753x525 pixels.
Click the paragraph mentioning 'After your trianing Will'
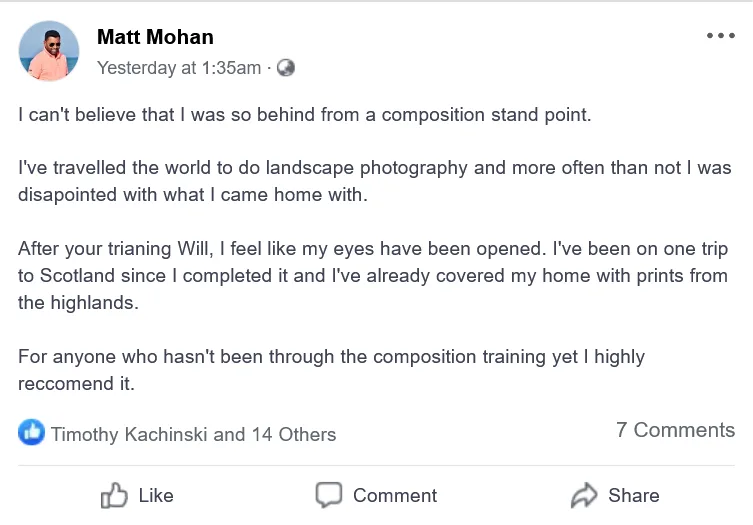click(x=372, y=275)
